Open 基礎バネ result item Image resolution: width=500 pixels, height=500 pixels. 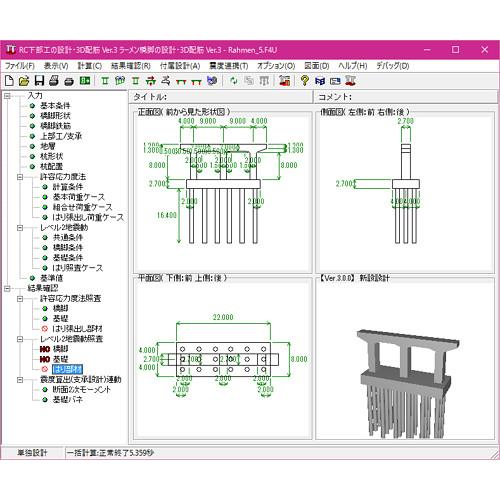(x=68, y=399)
